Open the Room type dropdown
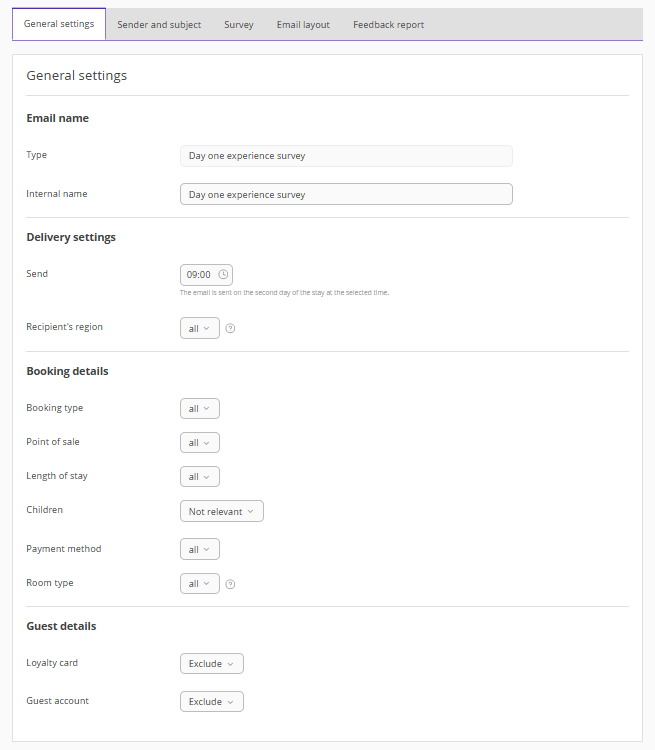The image size is (655, 750). pos(199,583)
